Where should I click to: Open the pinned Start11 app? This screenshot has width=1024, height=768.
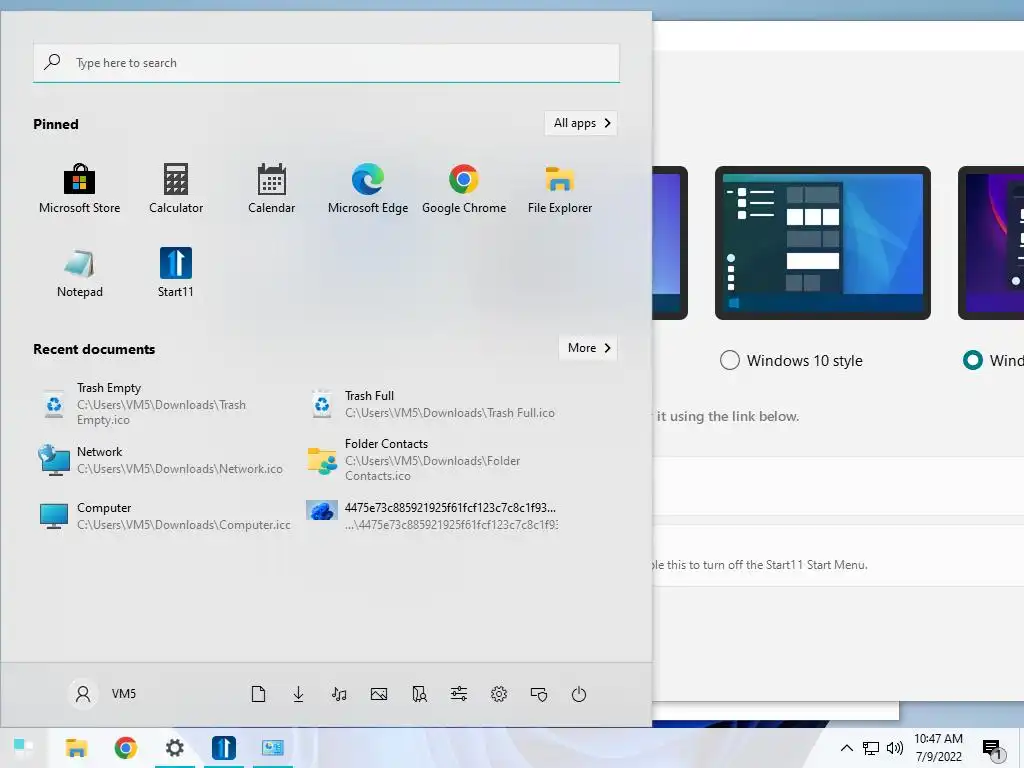click(x=176, y=273)
